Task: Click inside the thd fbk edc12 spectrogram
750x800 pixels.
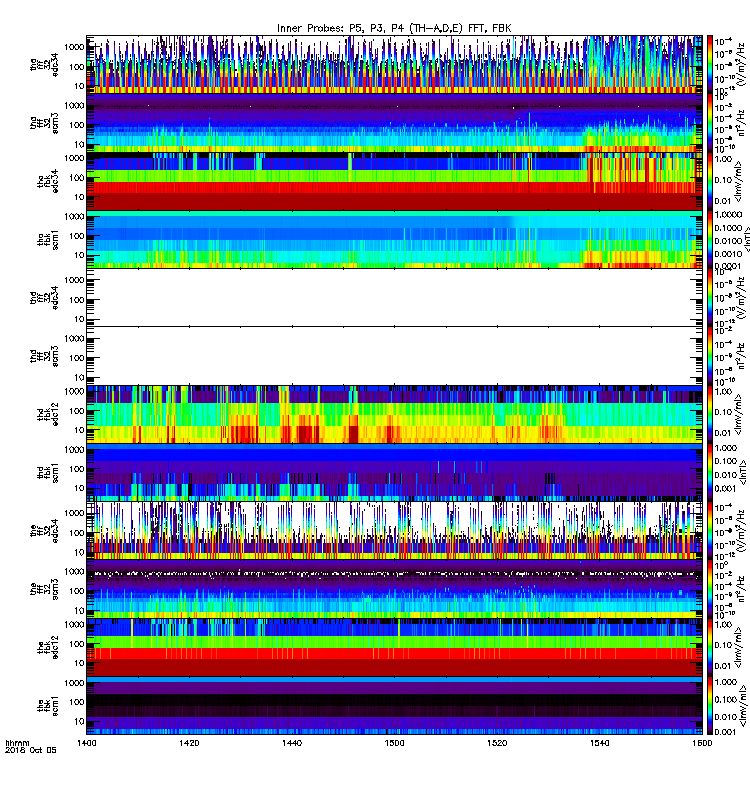Action: click(x=394, y=414)
